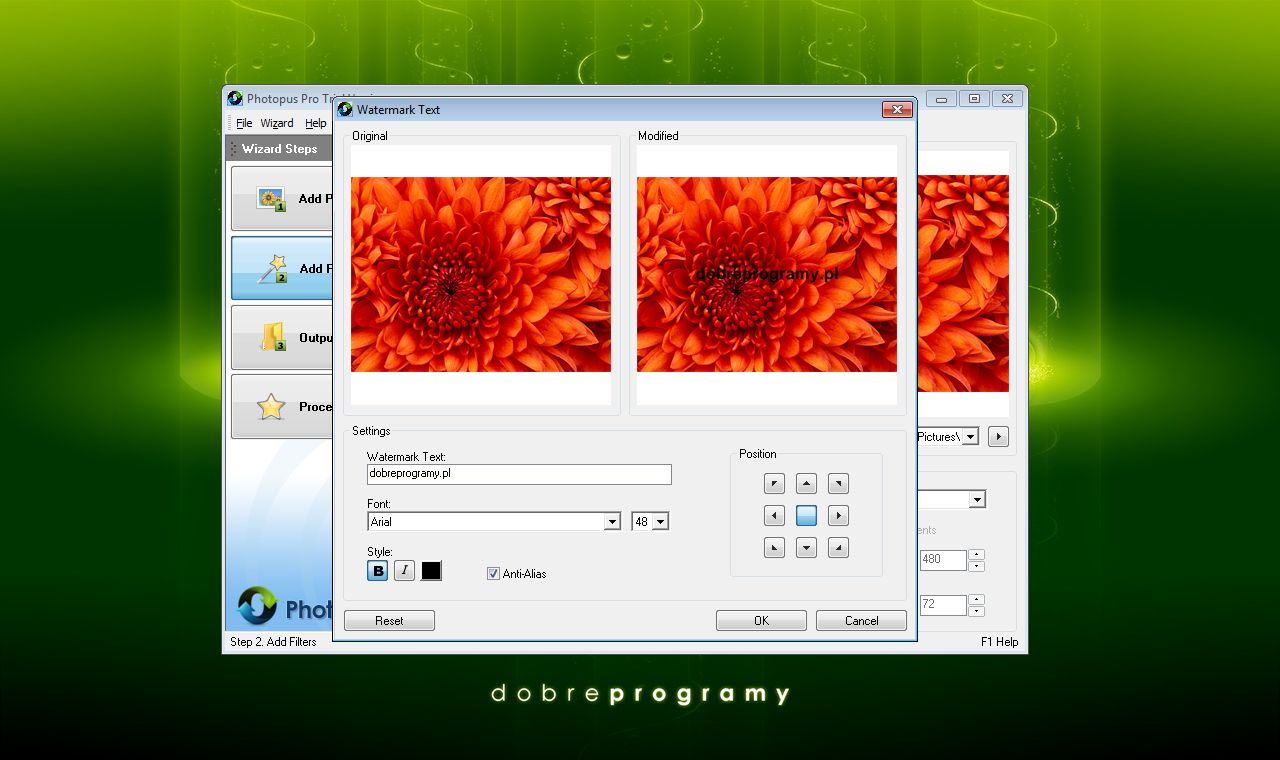Click the Process star step icon
Image resolution: width=1280 pixels, height=760 pixels.
[271, 407]
